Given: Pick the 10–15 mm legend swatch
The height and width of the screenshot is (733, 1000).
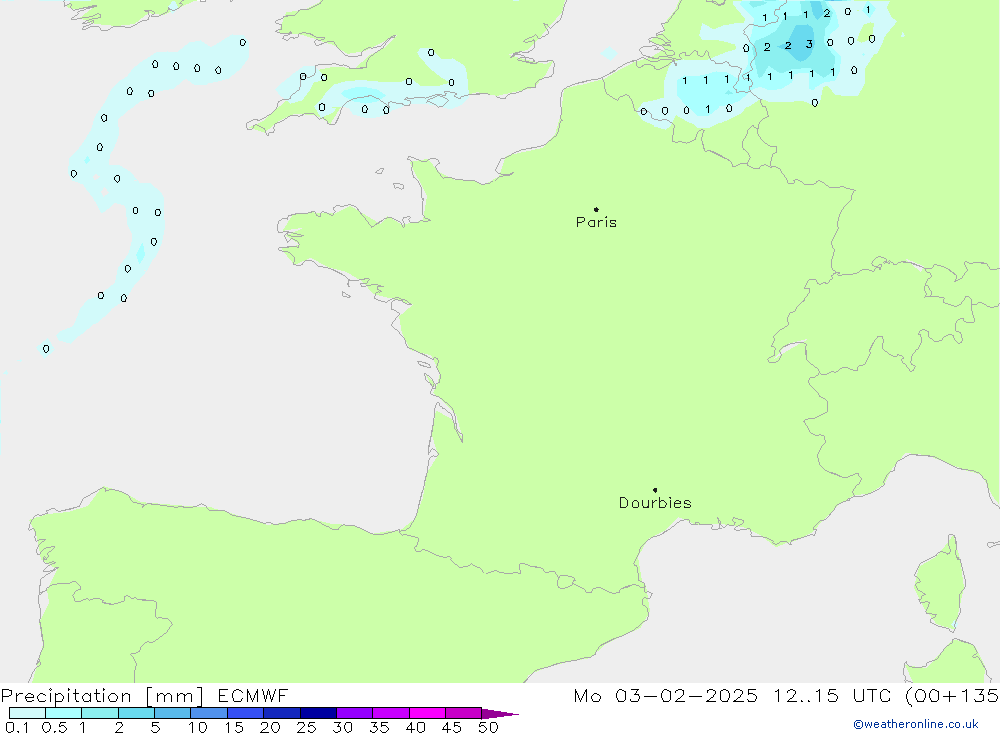Looking at the screenshot, I should point(209,713).
